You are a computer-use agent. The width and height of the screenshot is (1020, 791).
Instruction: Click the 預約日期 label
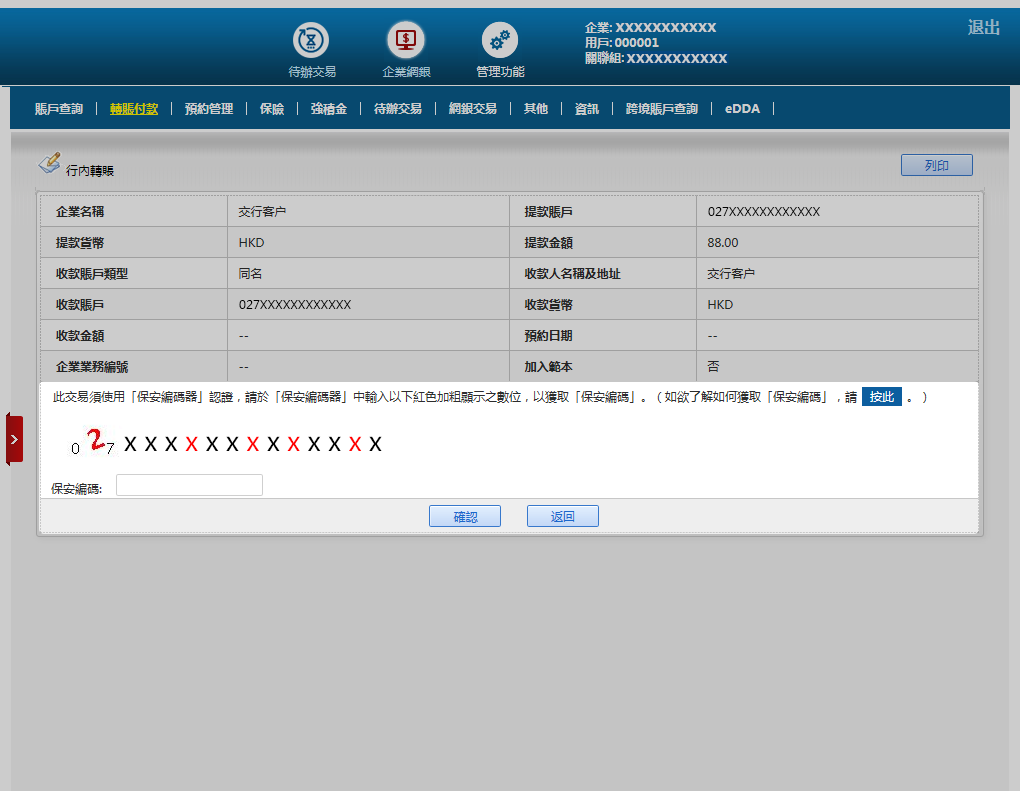pos(548,336)
